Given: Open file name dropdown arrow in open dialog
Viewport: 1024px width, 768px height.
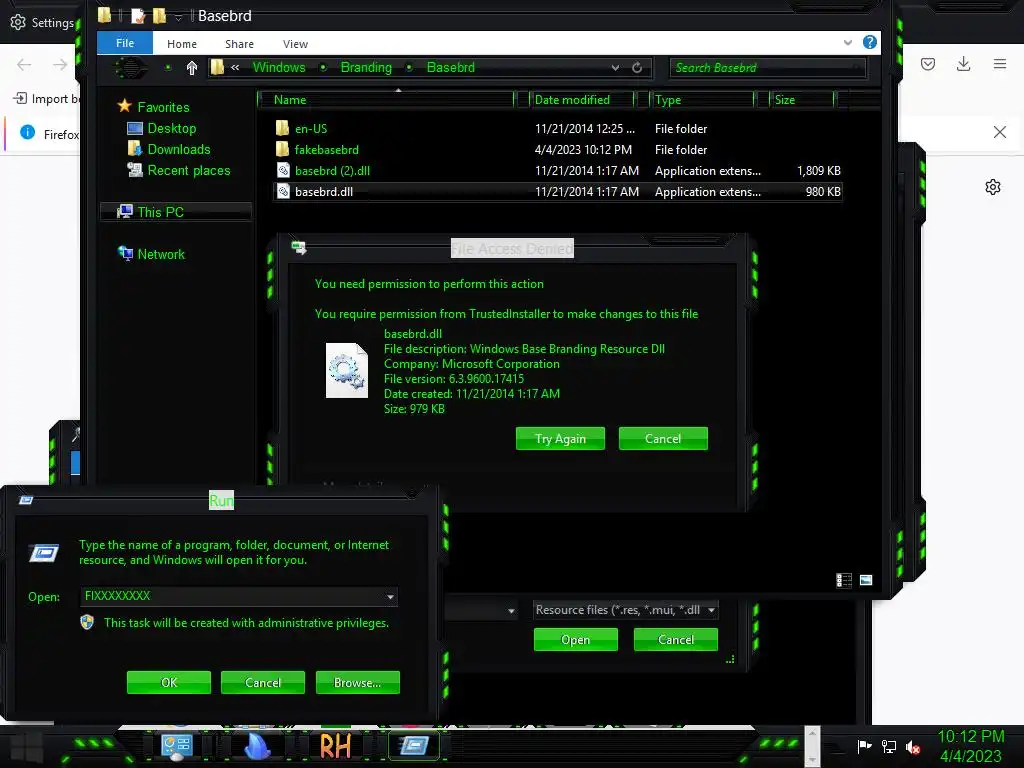Looking at the screenshot, I should pos(511,611).
